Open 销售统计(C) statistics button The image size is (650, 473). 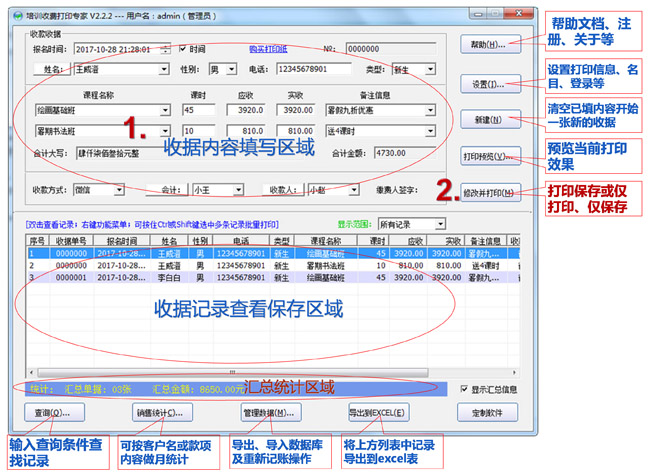(x=158, y=413)
